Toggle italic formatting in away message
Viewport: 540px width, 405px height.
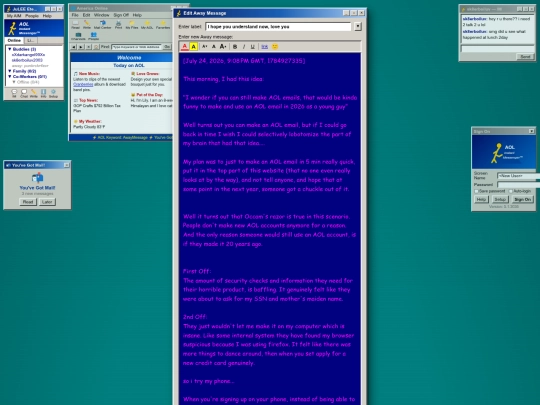point(244,46)
